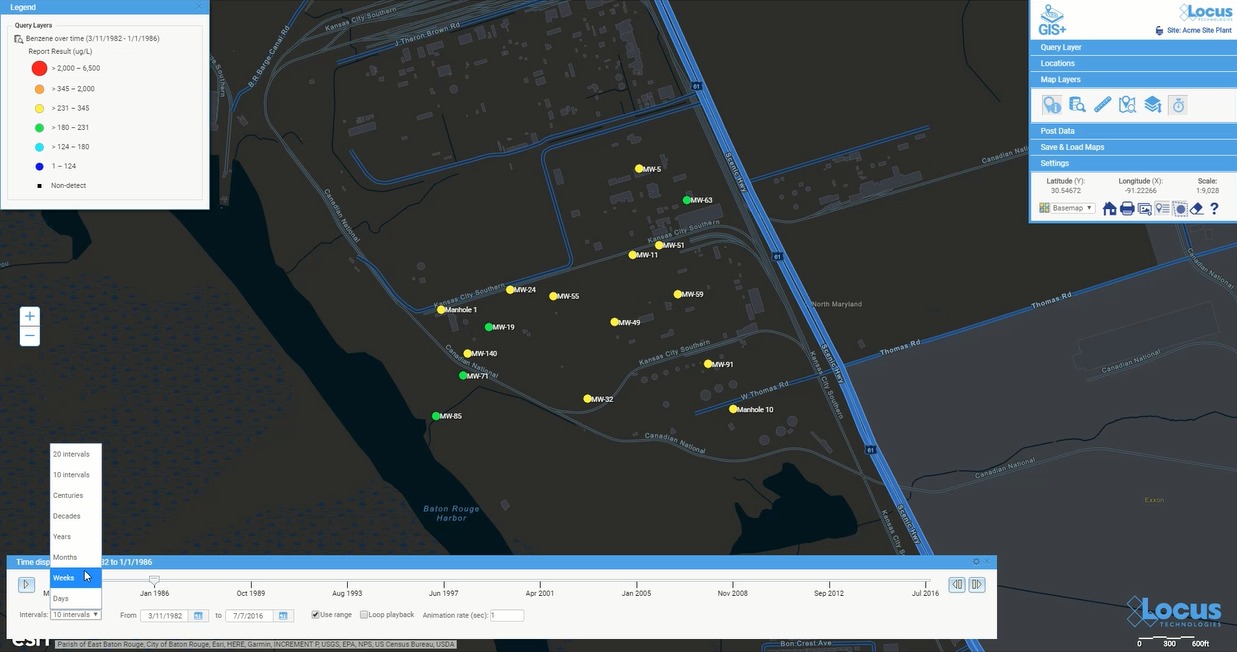Screen dimensions: 1237x652
Task: Click the MW-85 well marker
Action: click(x=436, y=416)
